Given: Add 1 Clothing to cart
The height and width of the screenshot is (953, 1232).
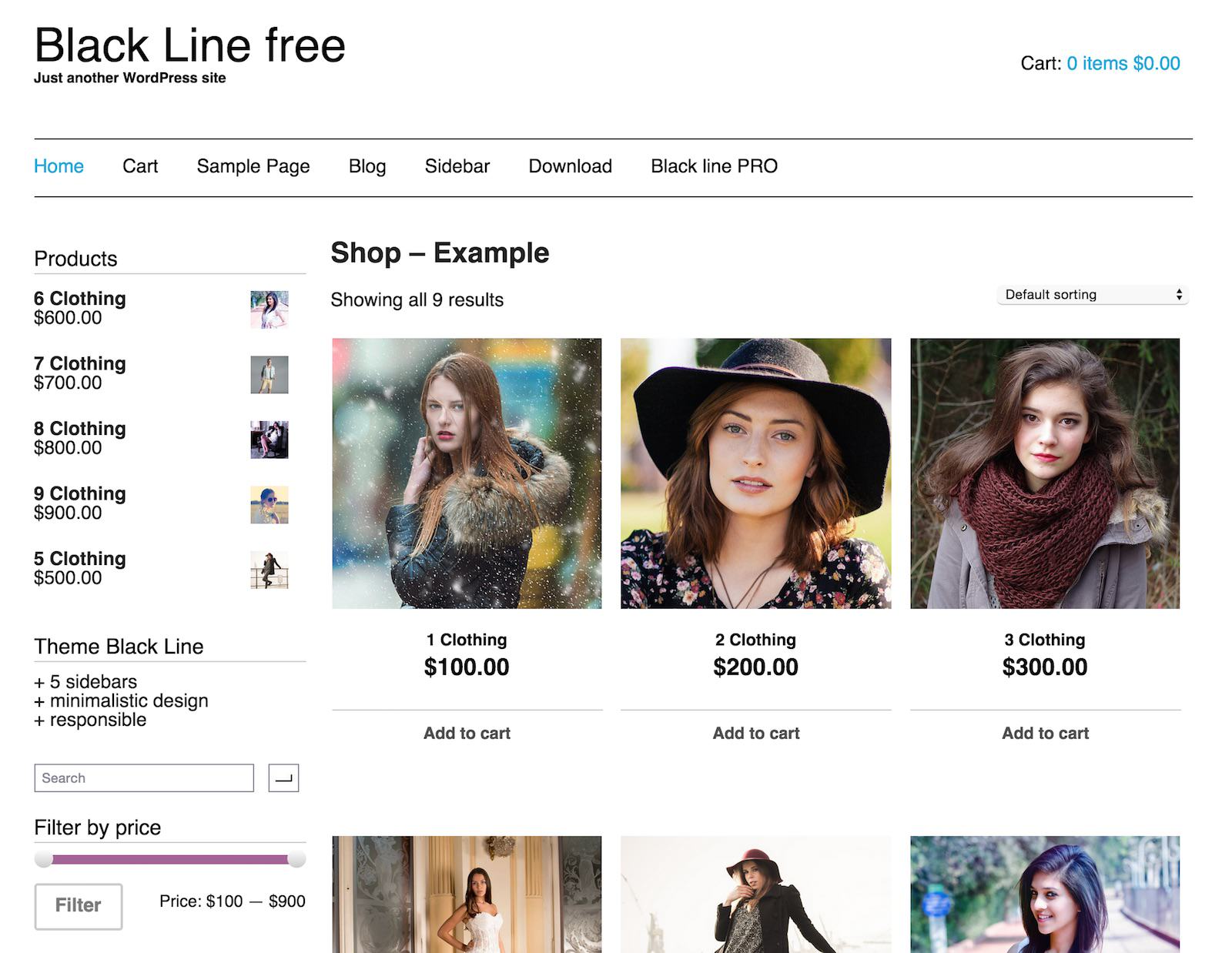Looking at the screenshot, I should [x=467, y=734].
